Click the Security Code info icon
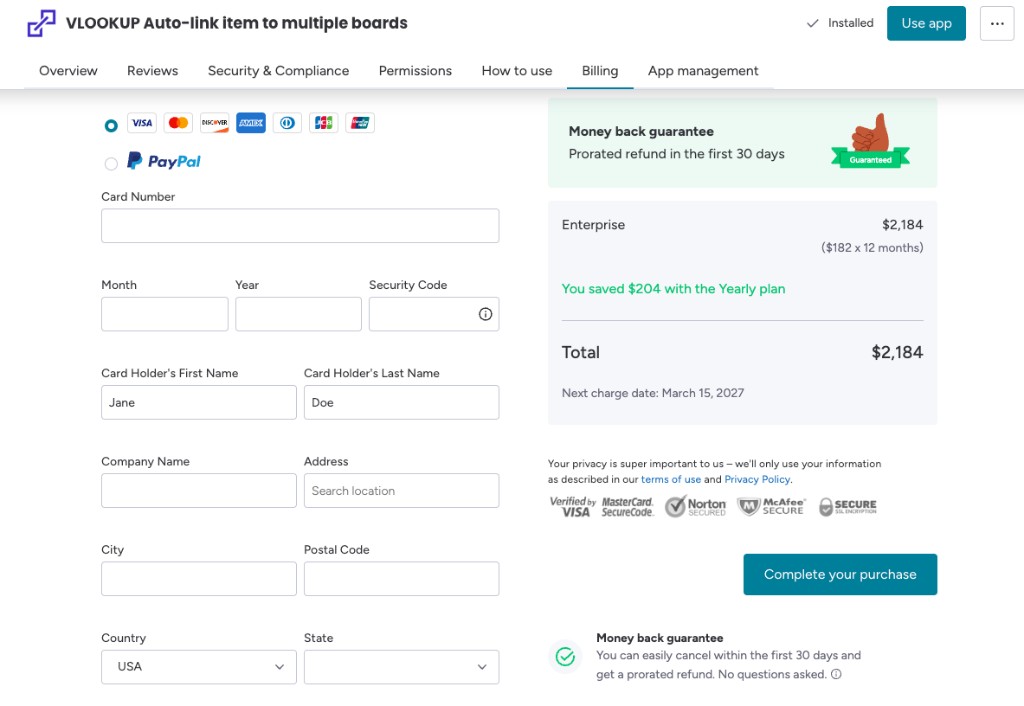 (x=485, y=314)
